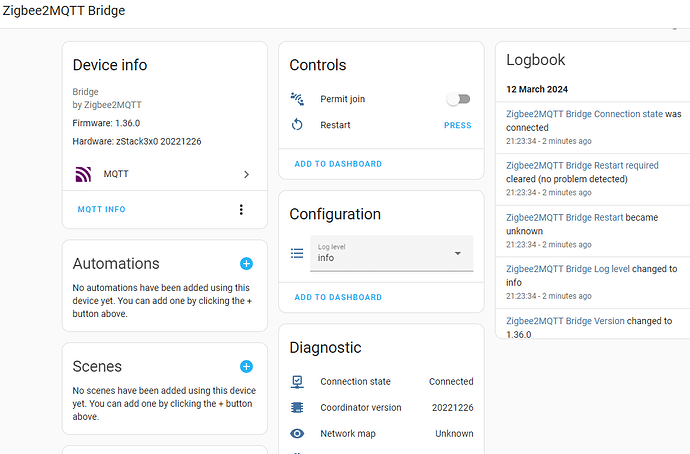Click PRESS to restart the bridge

click(x=458, y=125)
